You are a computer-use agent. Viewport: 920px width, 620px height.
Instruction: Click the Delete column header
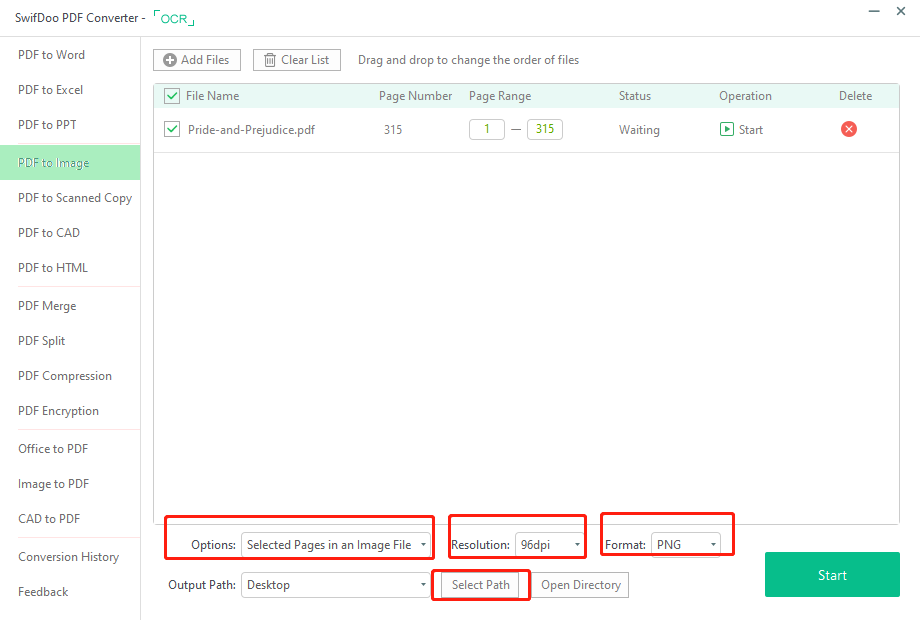click(855, 96)
